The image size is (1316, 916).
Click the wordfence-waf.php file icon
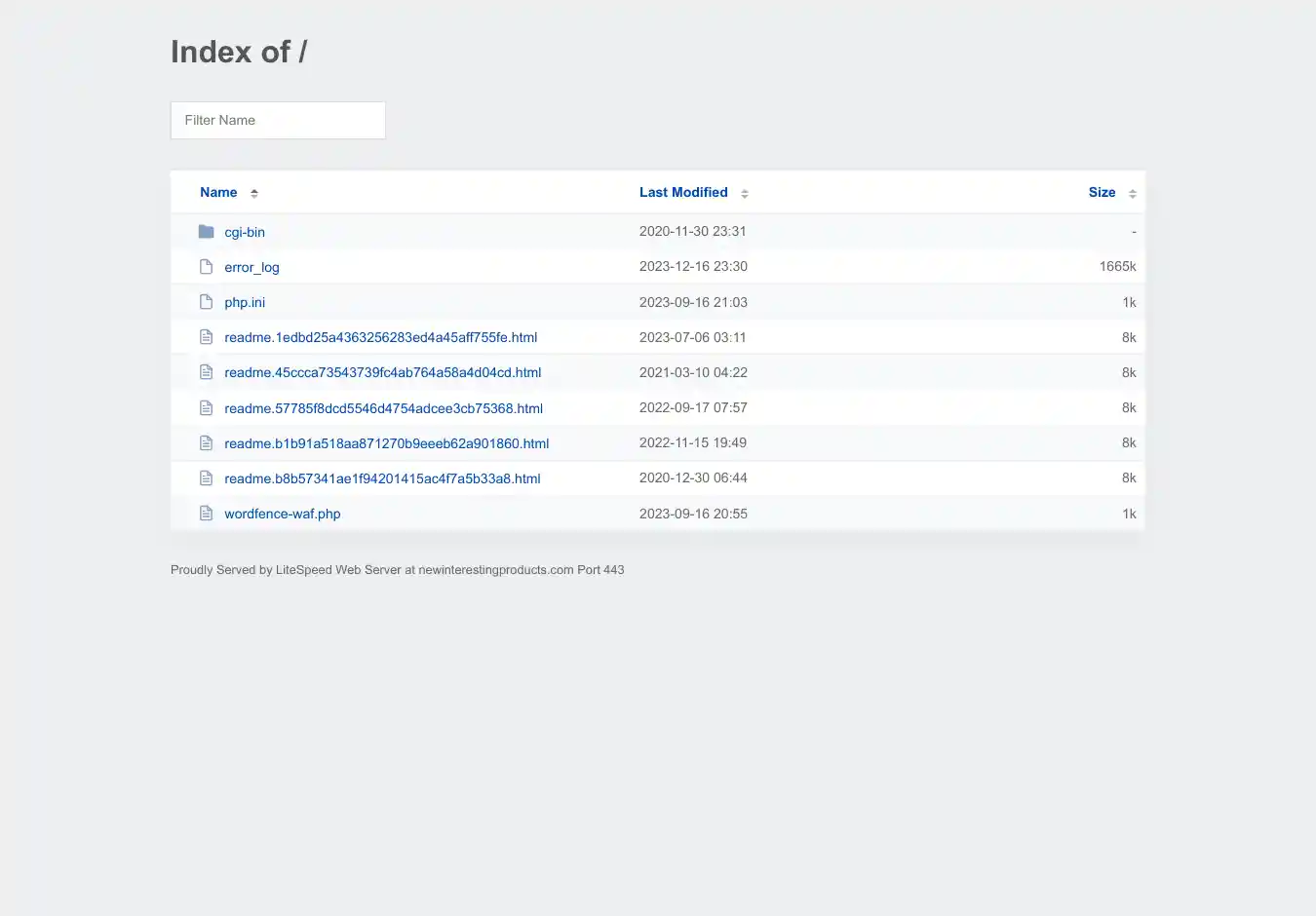206,514
